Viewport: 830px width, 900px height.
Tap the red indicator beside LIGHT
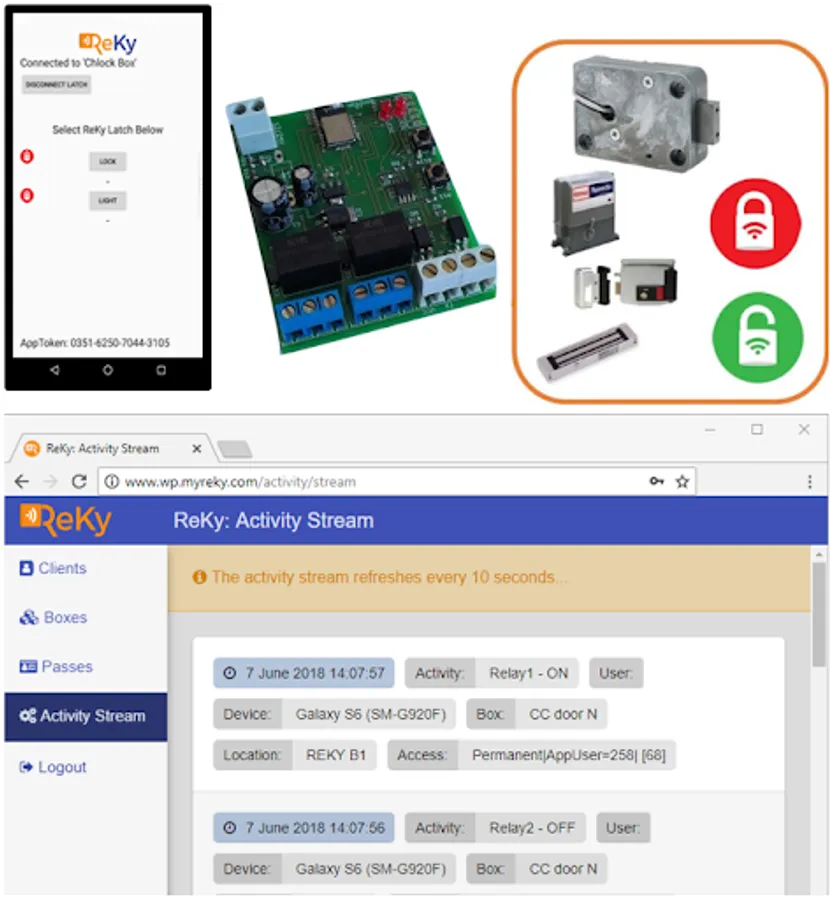coord(27,195)
